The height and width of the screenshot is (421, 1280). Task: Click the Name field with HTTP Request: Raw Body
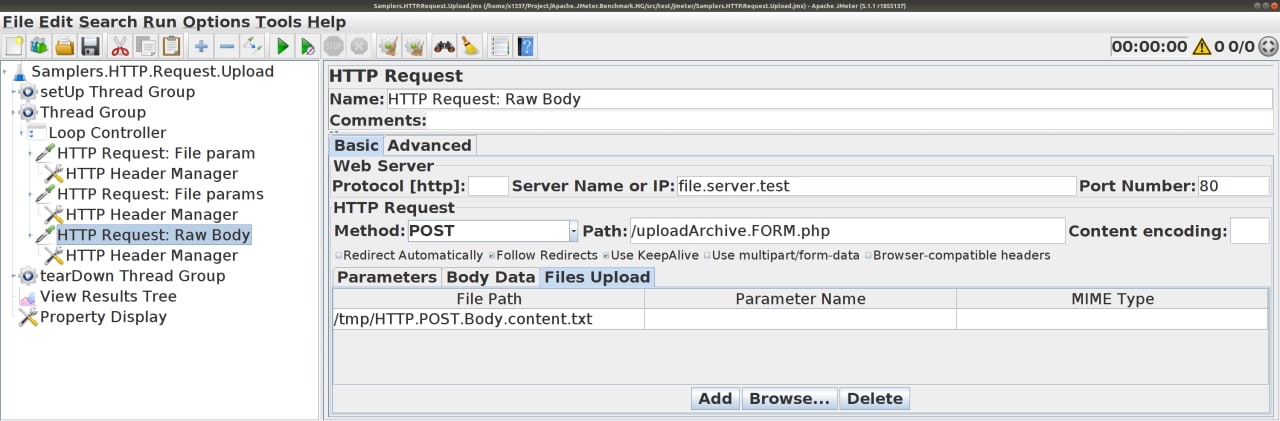coord(830,99)
